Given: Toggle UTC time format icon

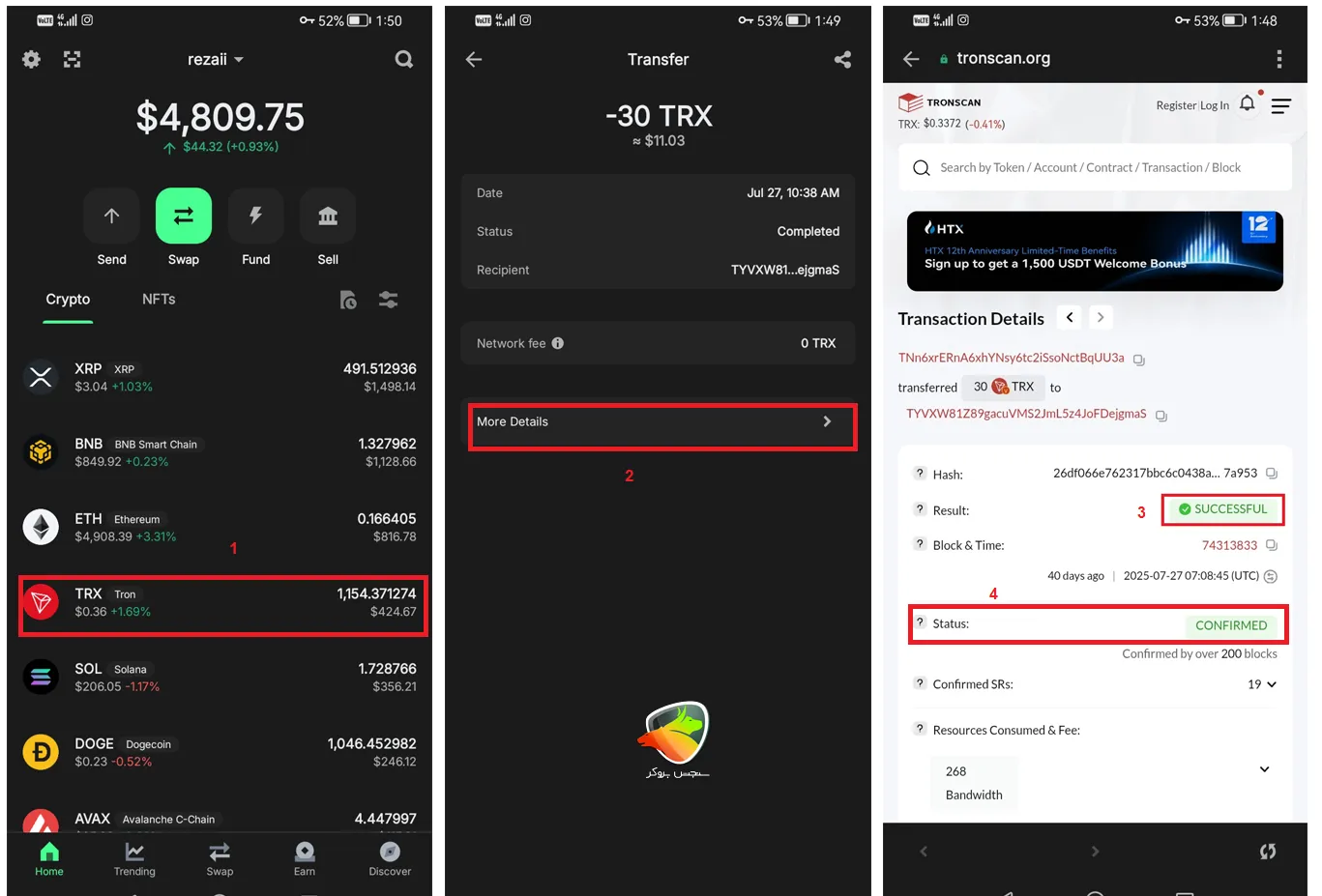Looking at the screenshot, I should coord(1271,576).
